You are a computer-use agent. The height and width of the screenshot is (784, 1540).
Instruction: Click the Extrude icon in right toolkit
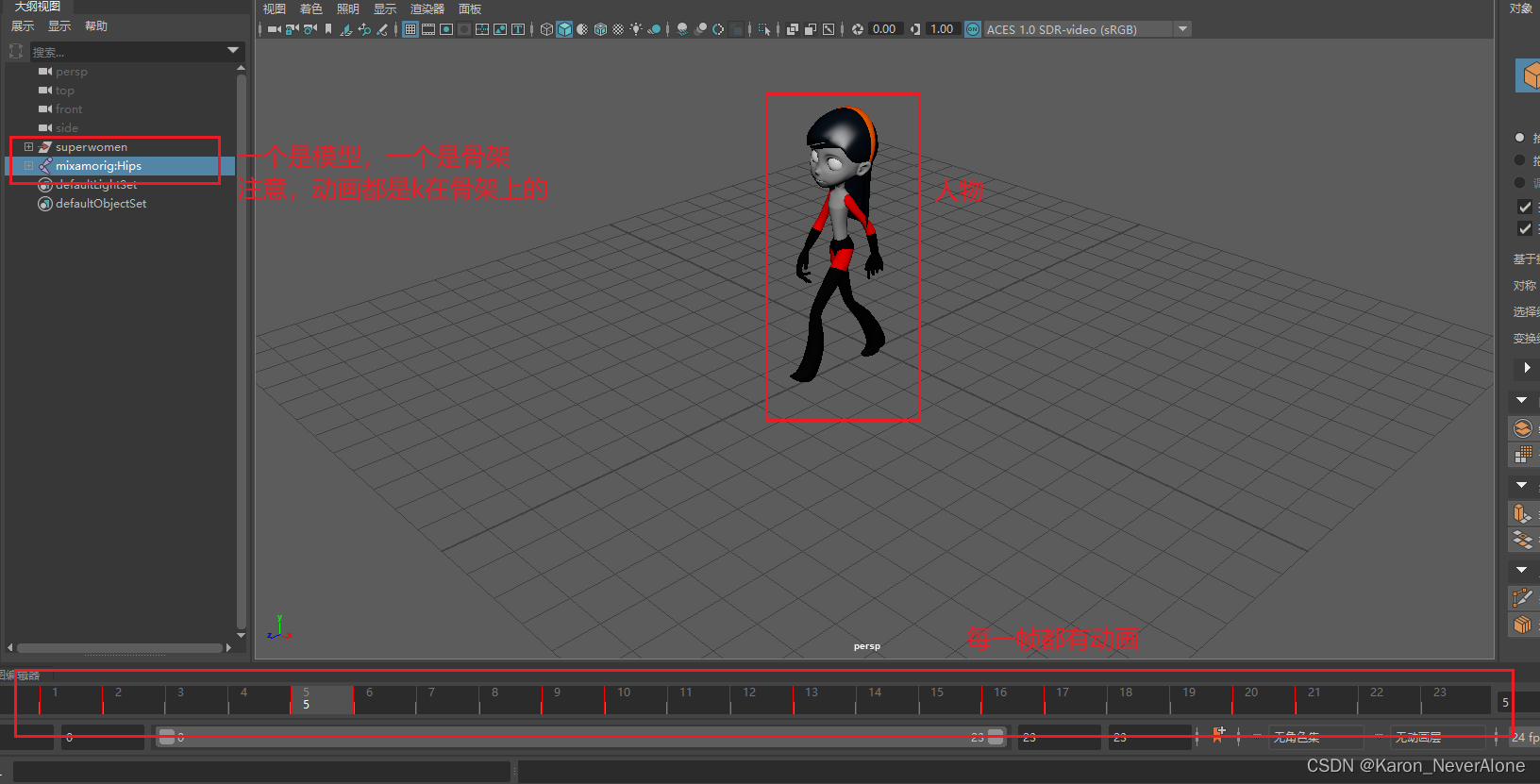pos(1523,514)
